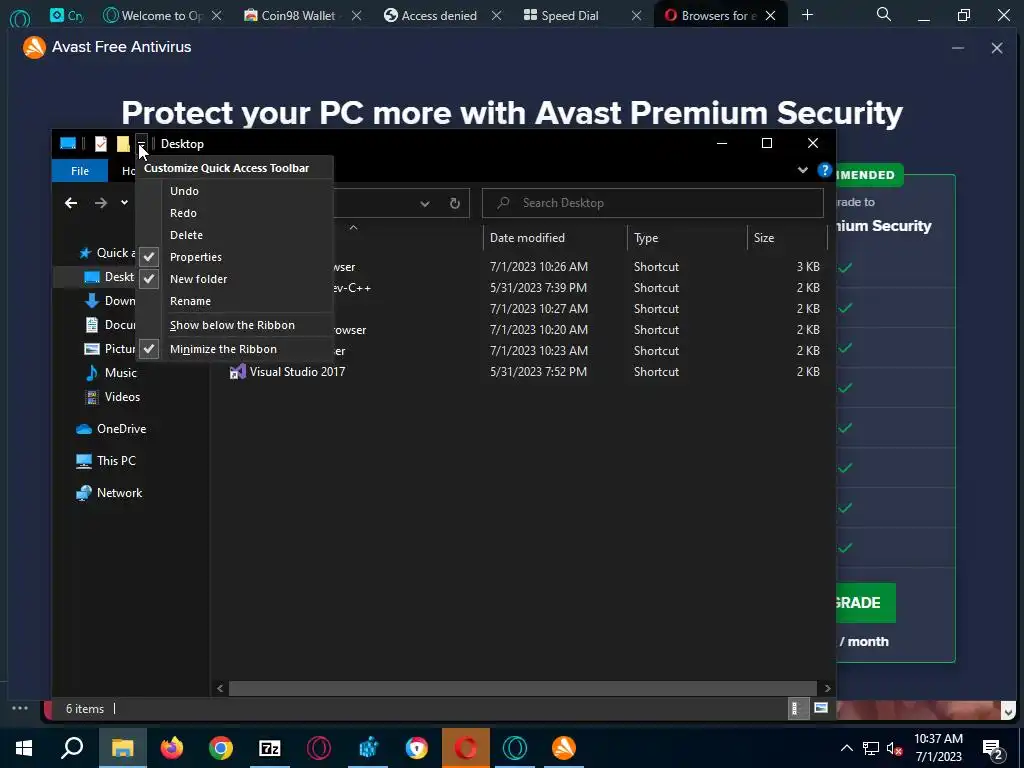Open recent locations dropdown near forward arrow
This screenshot has height=768, width=1024.
point(124,202)
